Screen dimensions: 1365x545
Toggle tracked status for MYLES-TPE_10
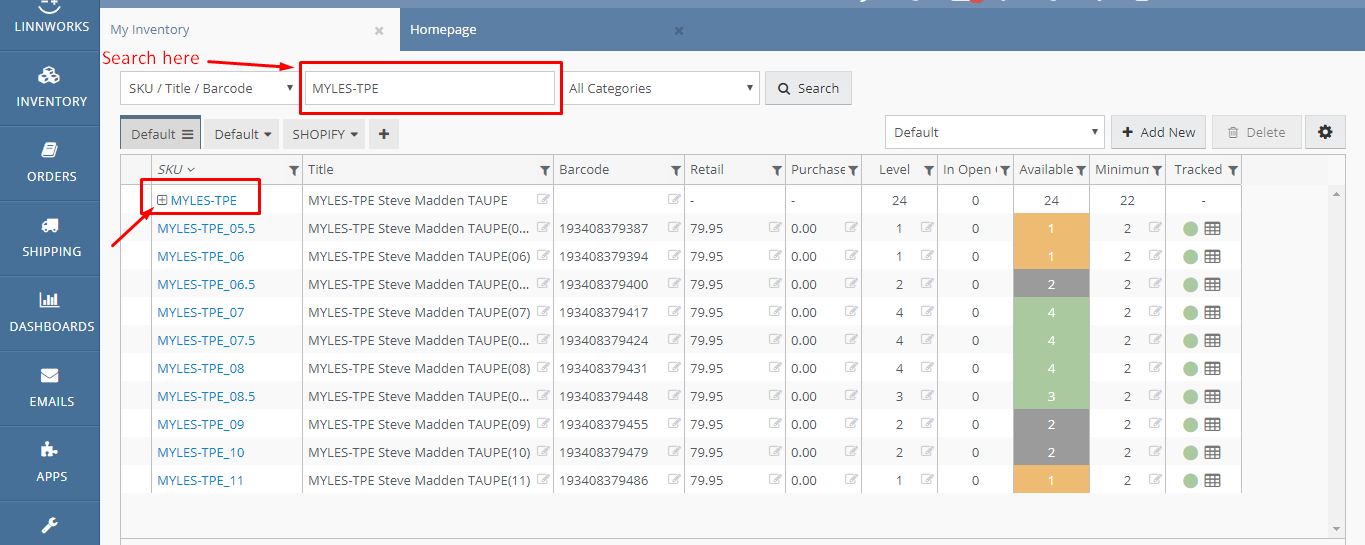(x=1190, y=452)
